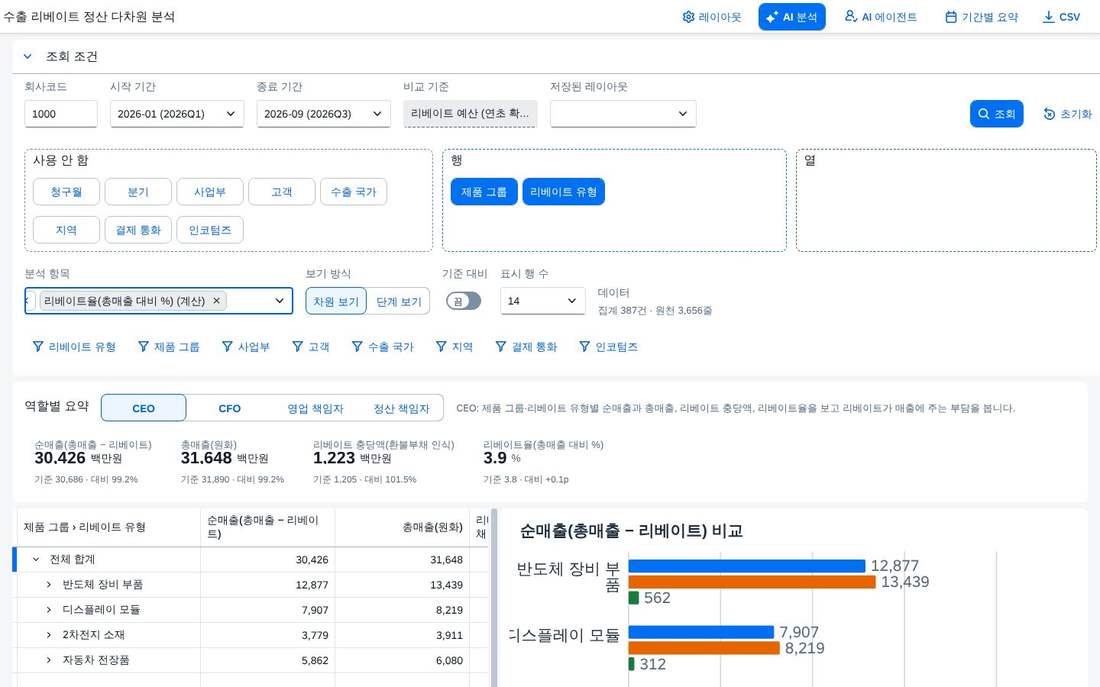Activate the AI 분석 button

coord(791,17)
